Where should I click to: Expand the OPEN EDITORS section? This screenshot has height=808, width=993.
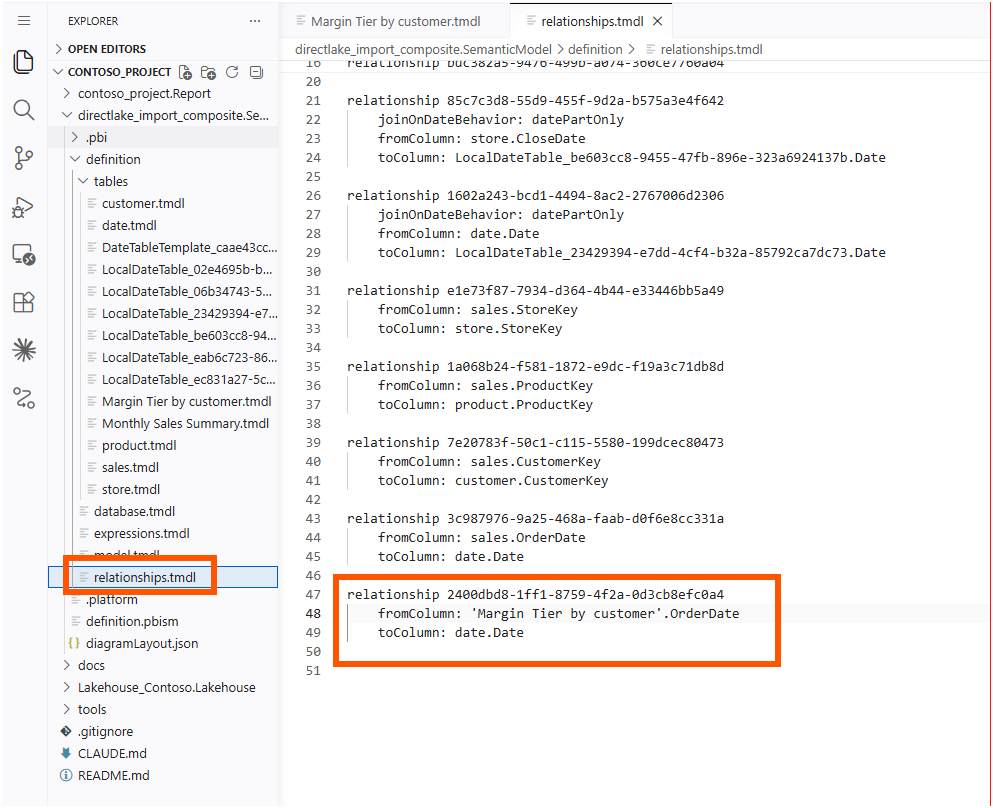(106, 49)
